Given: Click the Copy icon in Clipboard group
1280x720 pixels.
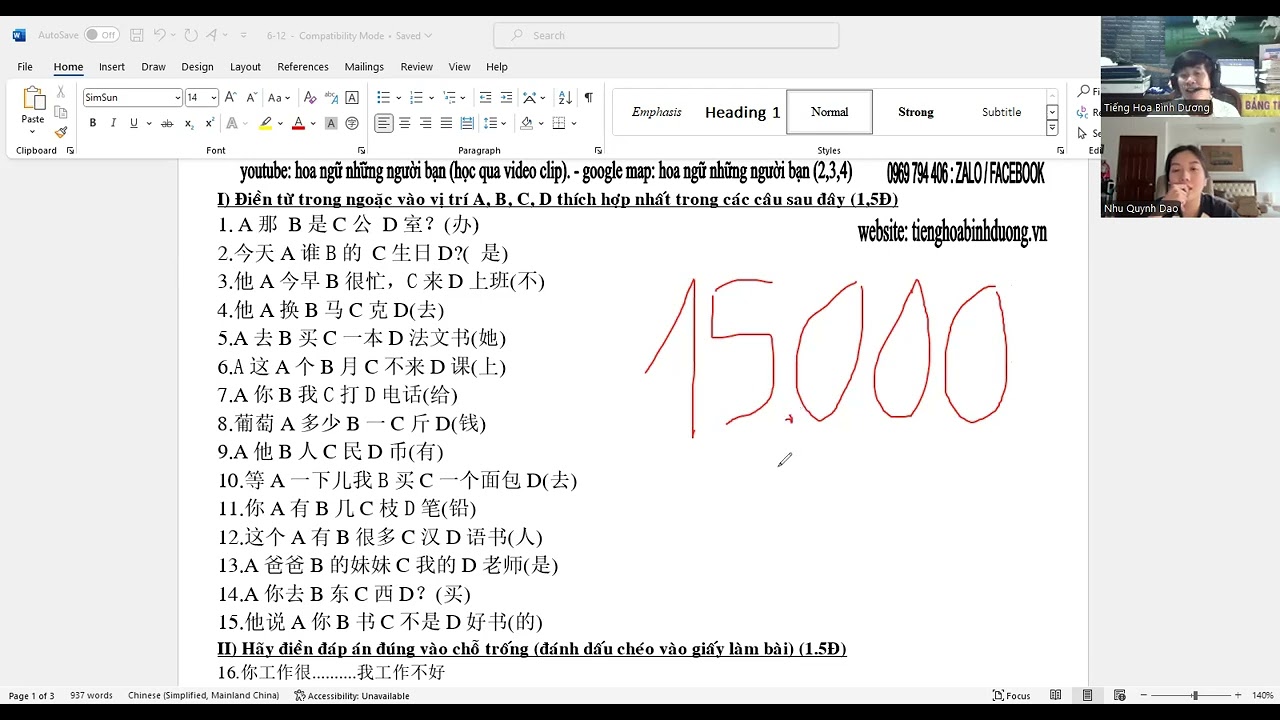Looking at the screenshot, I should [x=61, y=112].
